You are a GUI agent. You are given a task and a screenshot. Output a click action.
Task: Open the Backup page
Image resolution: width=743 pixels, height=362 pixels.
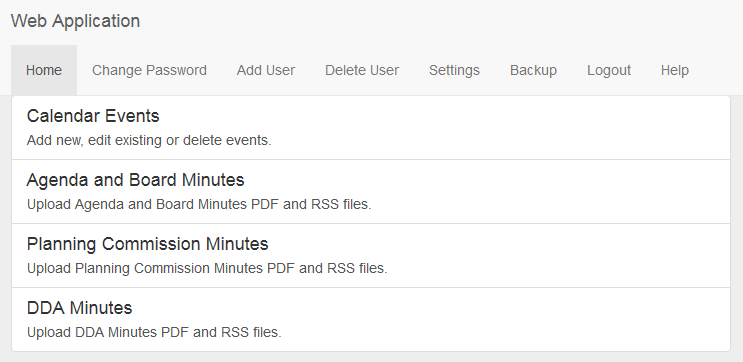[533, 70]
